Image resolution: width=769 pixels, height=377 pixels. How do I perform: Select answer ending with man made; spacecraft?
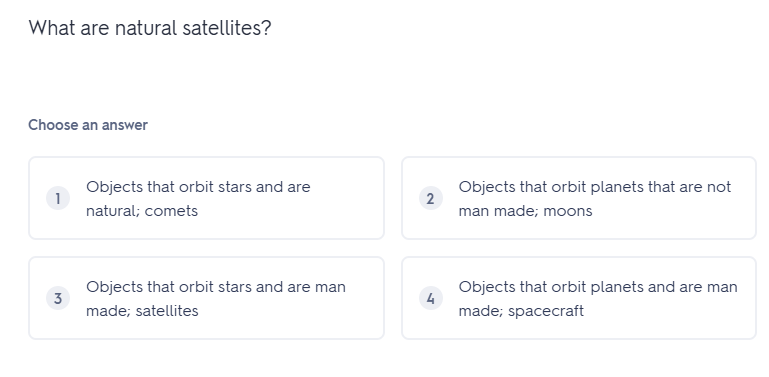[x=579, y=298]
